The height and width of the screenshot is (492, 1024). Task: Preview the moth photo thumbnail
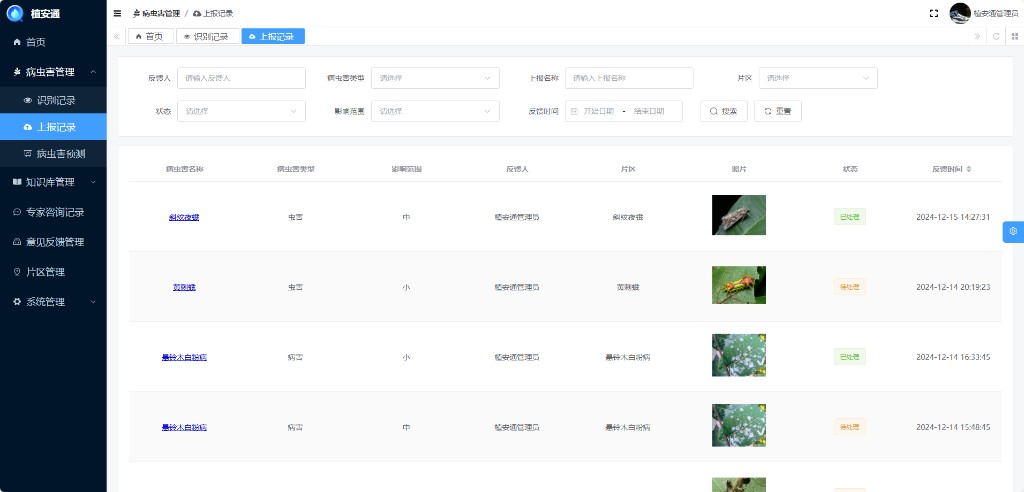pyautogui.click(x=739, y=215)
